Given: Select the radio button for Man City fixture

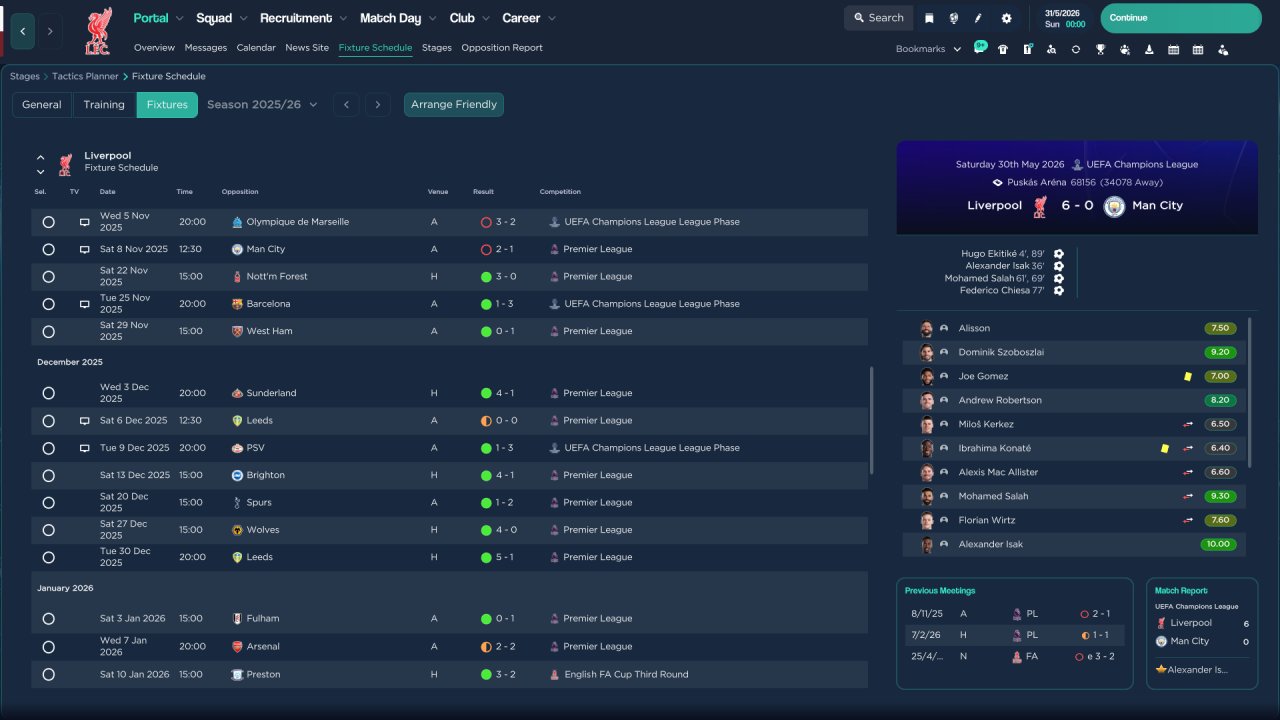Looking at the screenshot, I should (x=48, y=249).
